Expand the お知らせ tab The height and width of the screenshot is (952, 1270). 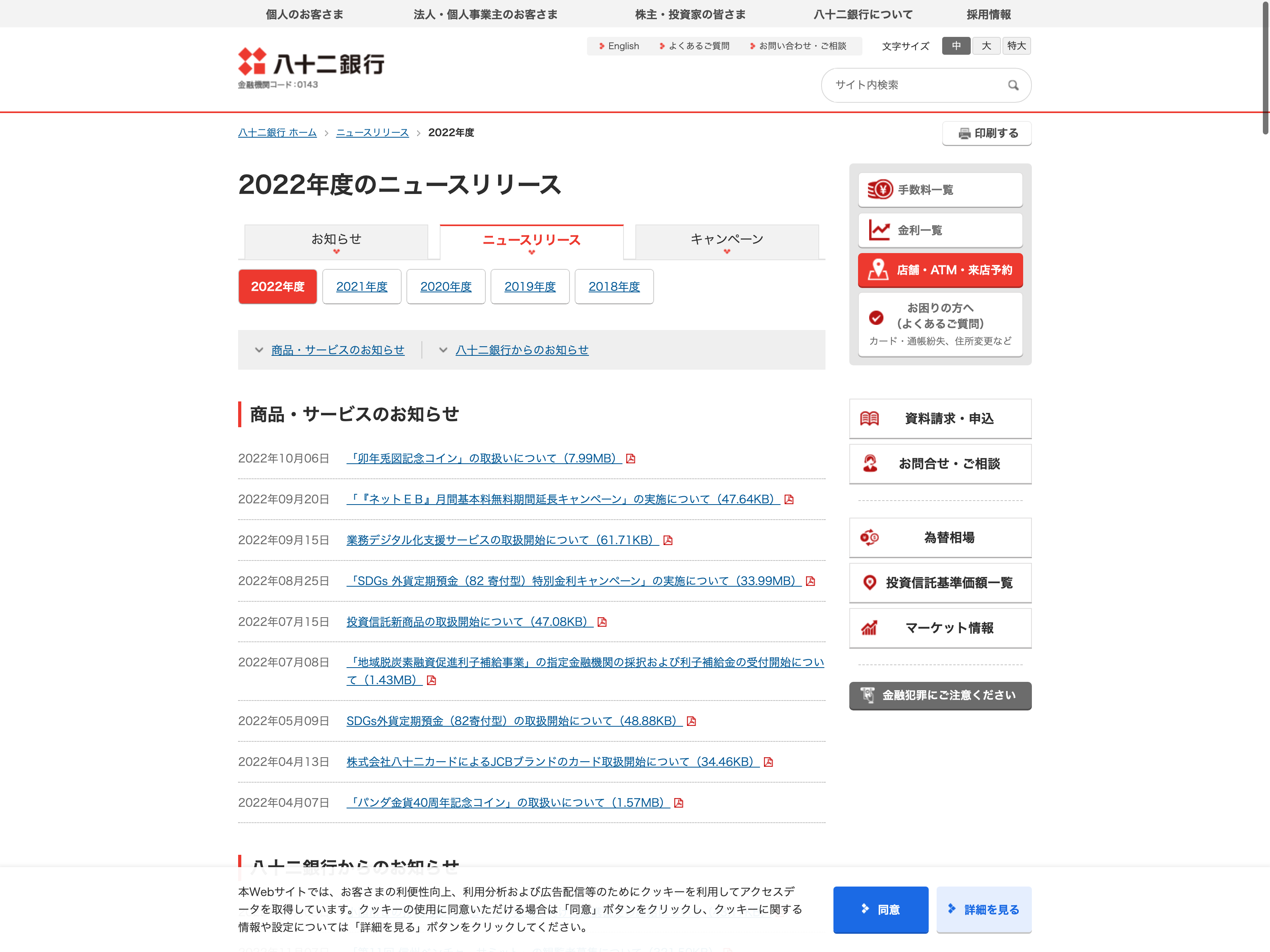coord(336,242)
